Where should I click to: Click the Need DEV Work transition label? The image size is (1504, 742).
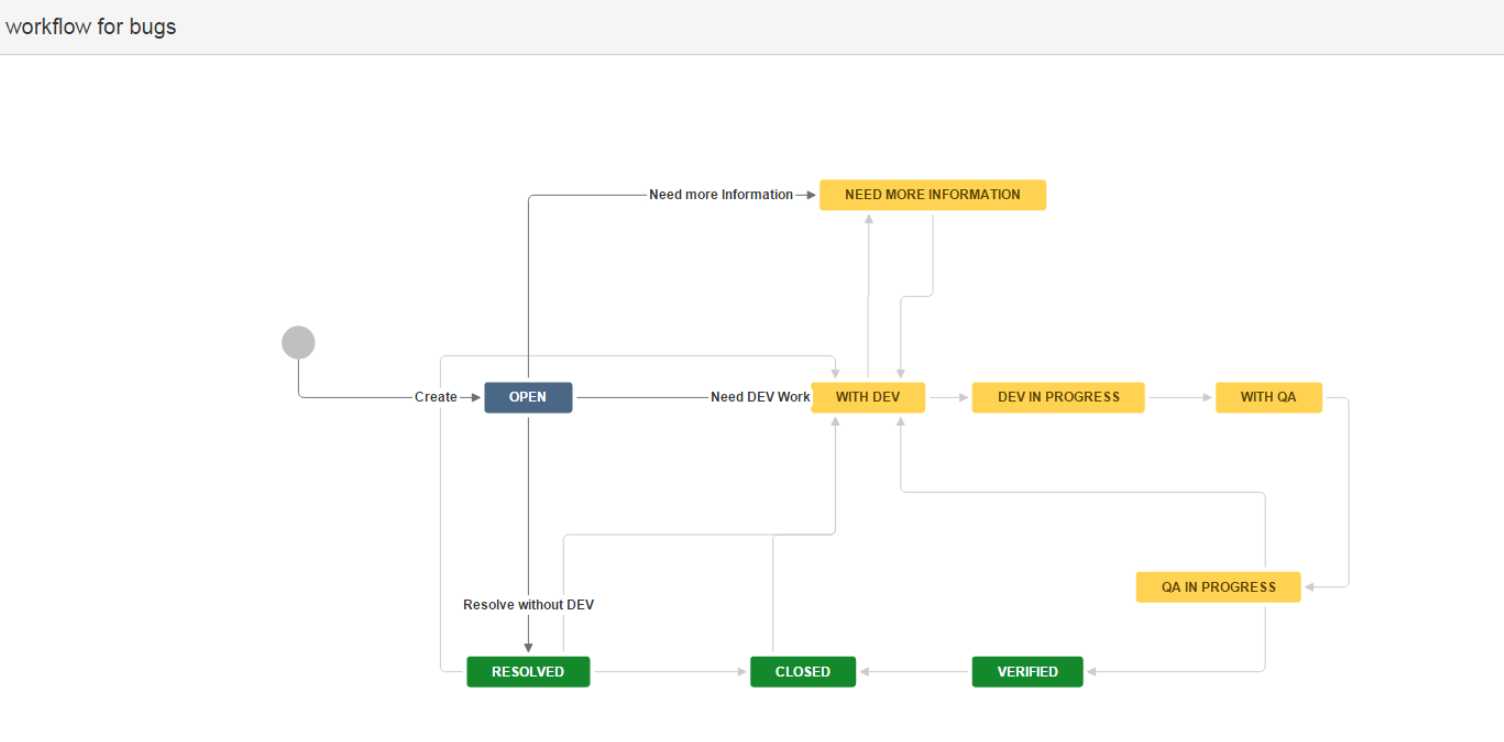[x=760, y=397]
